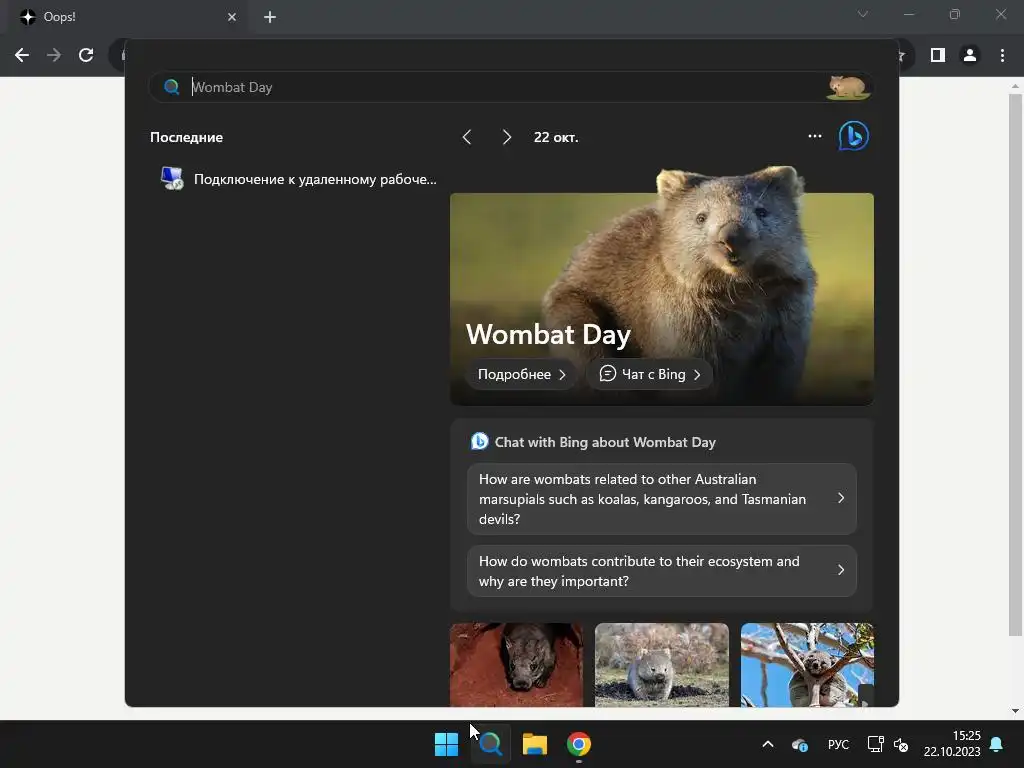Click the Wombat Day title text
This screenshot has width=1024, height=768.
[x=548, y=334]
